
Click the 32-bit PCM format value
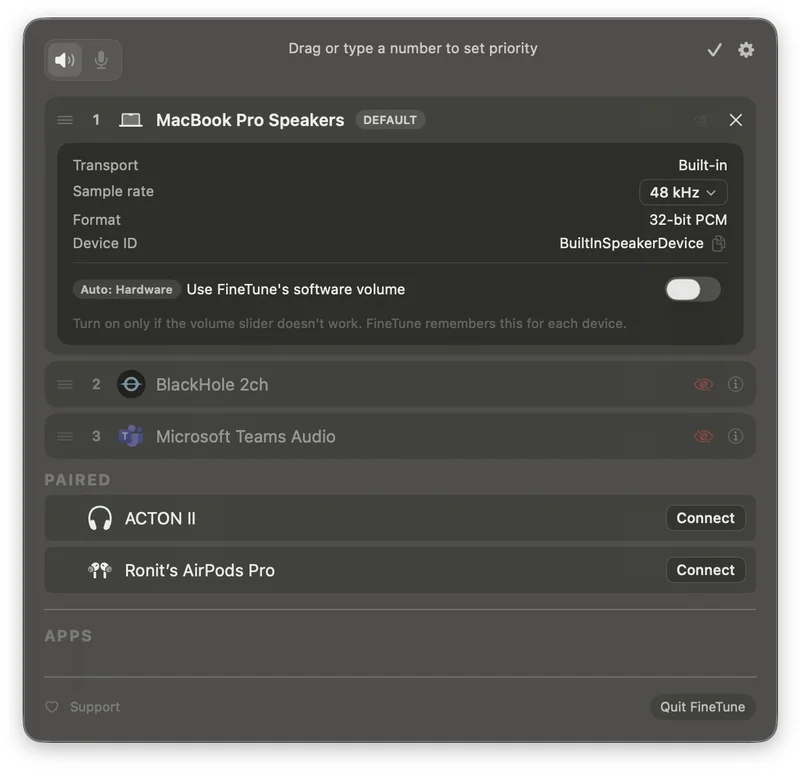688,220
